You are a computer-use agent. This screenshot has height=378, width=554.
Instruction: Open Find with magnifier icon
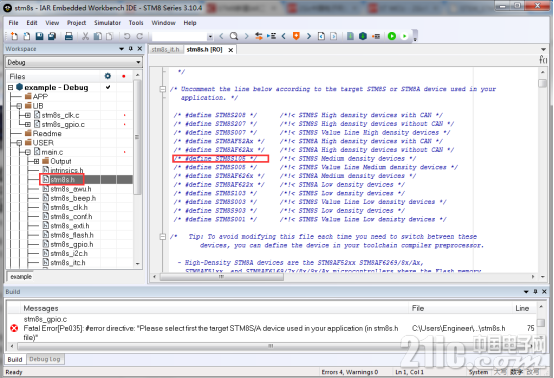(234, 36)
